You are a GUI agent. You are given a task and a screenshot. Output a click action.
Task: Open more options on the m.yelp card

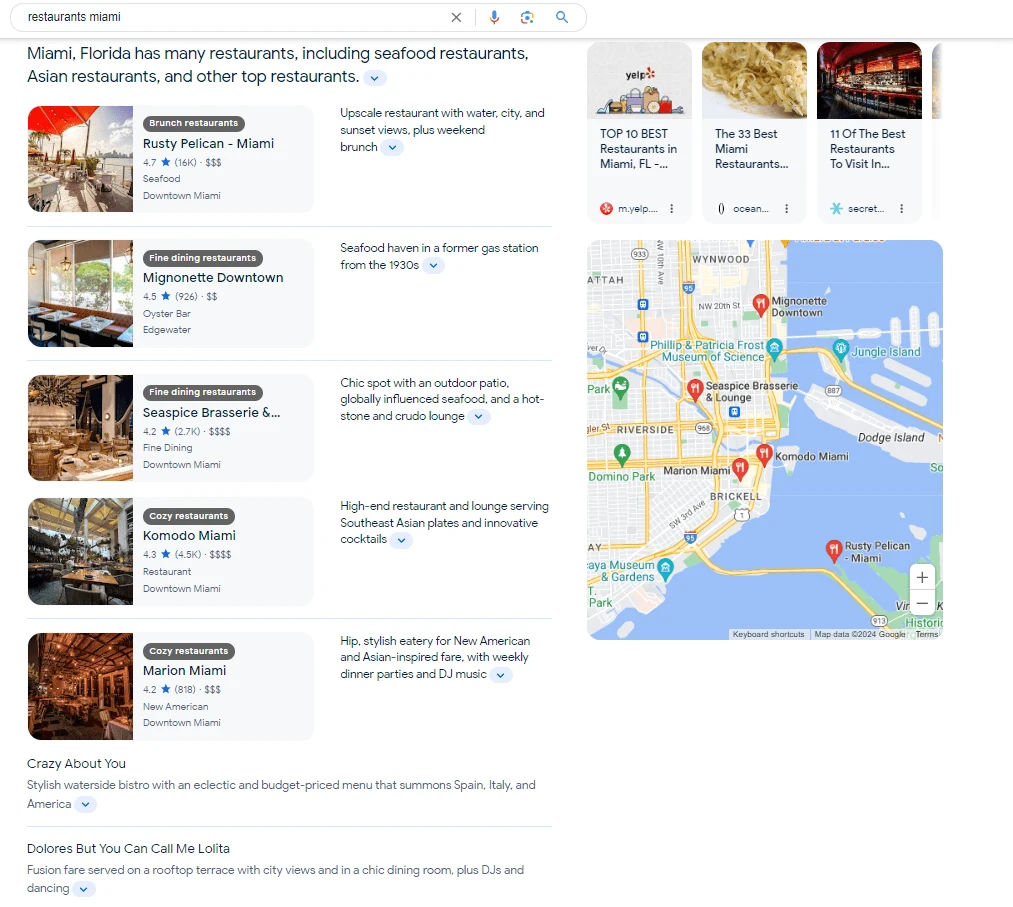coord(672,209)
